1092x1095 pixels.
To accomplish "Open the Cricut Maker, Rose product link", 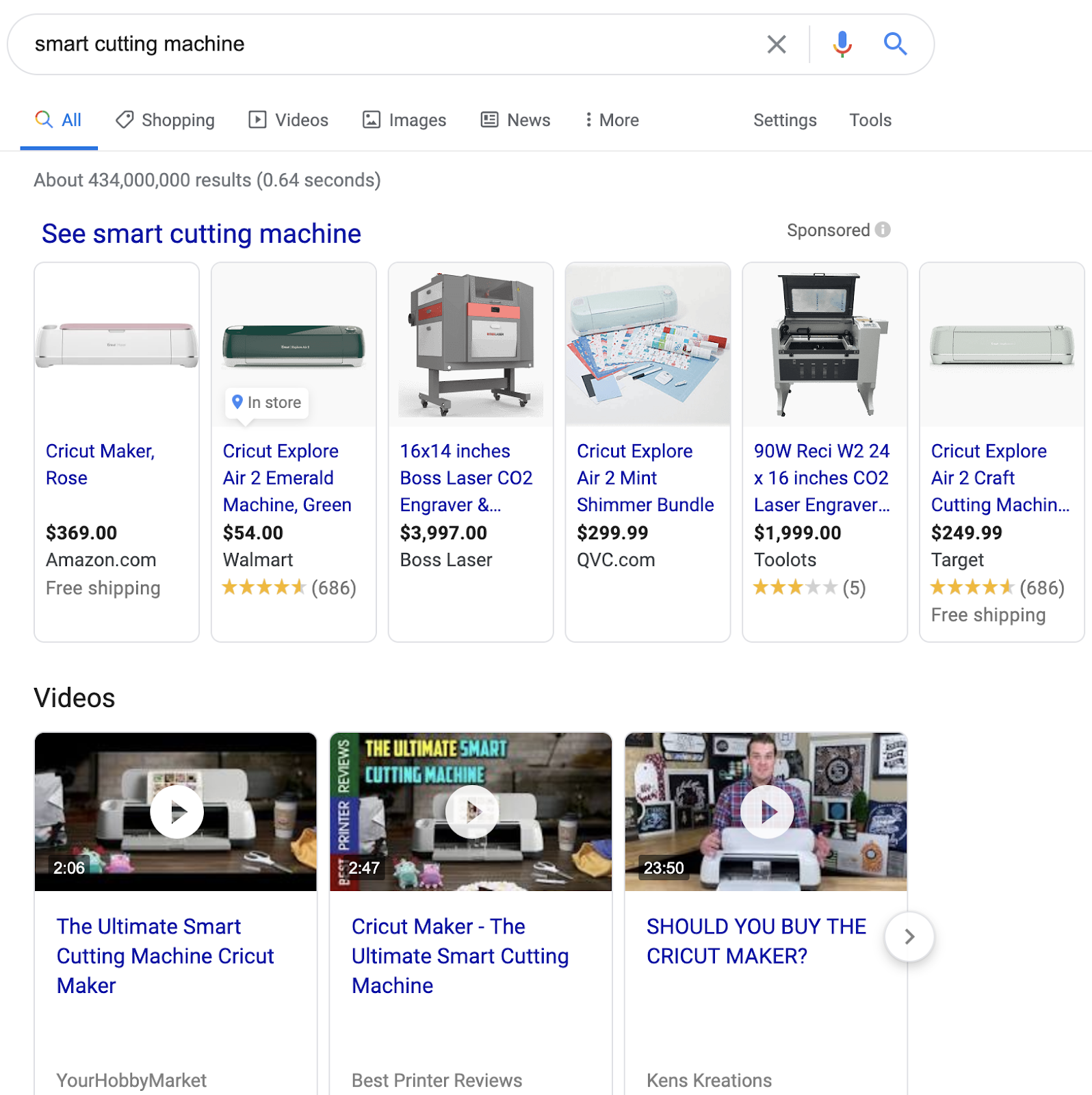I will tap(101, 465).
